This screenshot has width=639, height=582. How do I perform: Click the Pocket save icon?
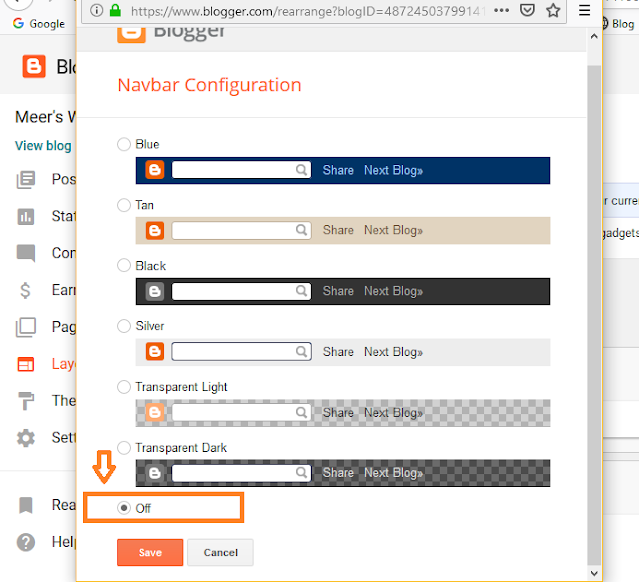(527, 10)
